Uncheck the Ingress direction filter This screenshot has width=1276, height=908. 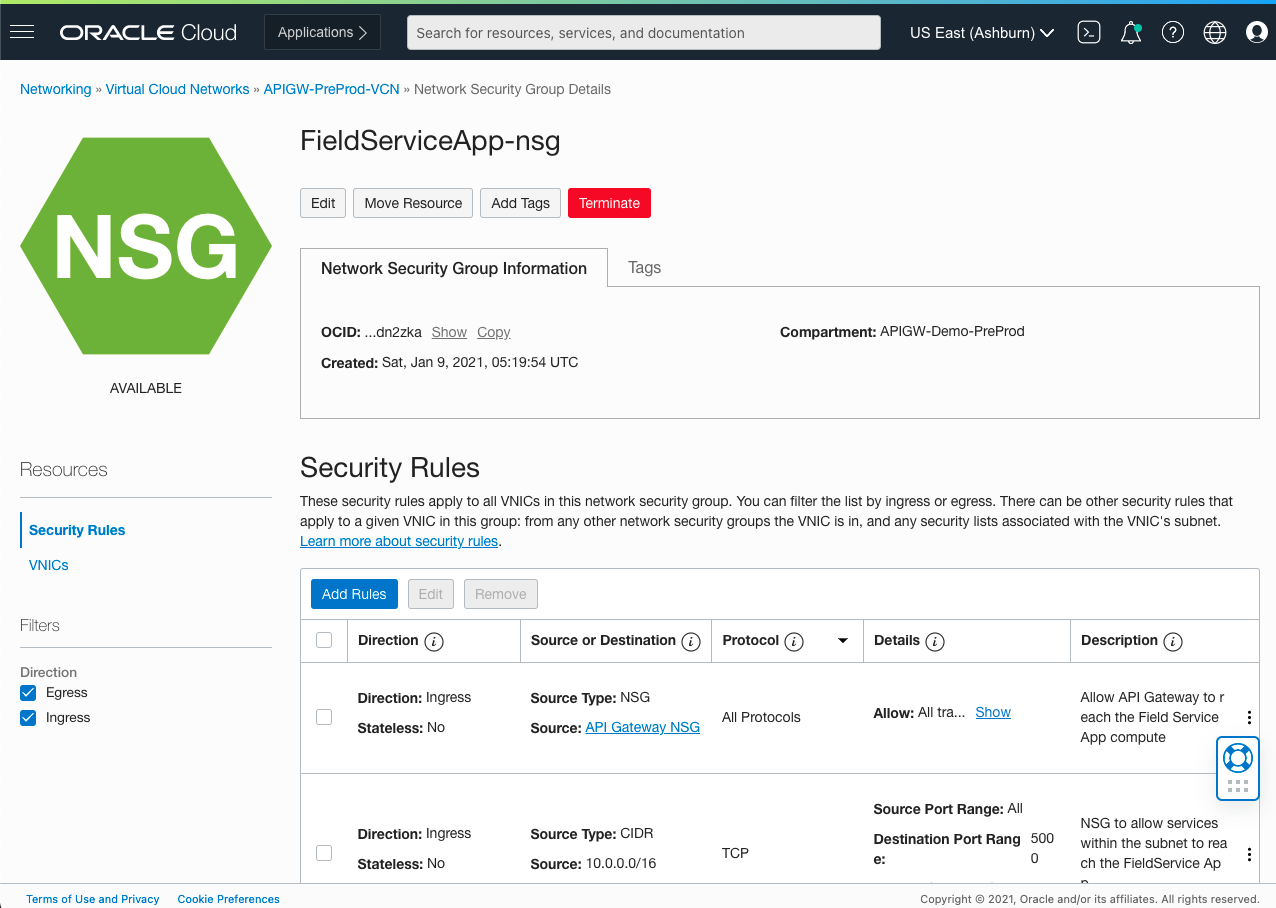click(27, 717)
